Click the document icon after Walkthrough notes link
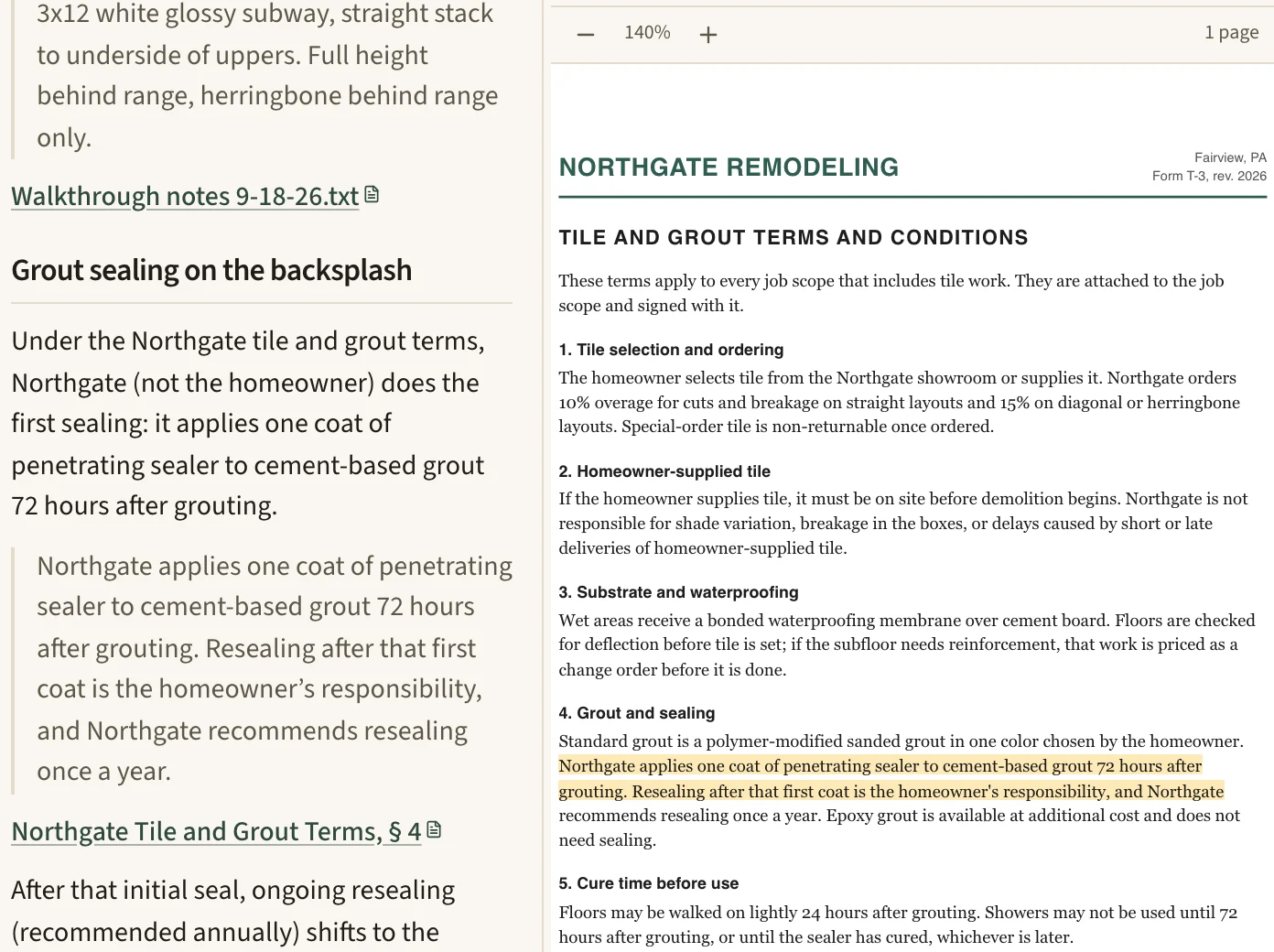This screenshot has height=952, width=1274. pos(372,195)
